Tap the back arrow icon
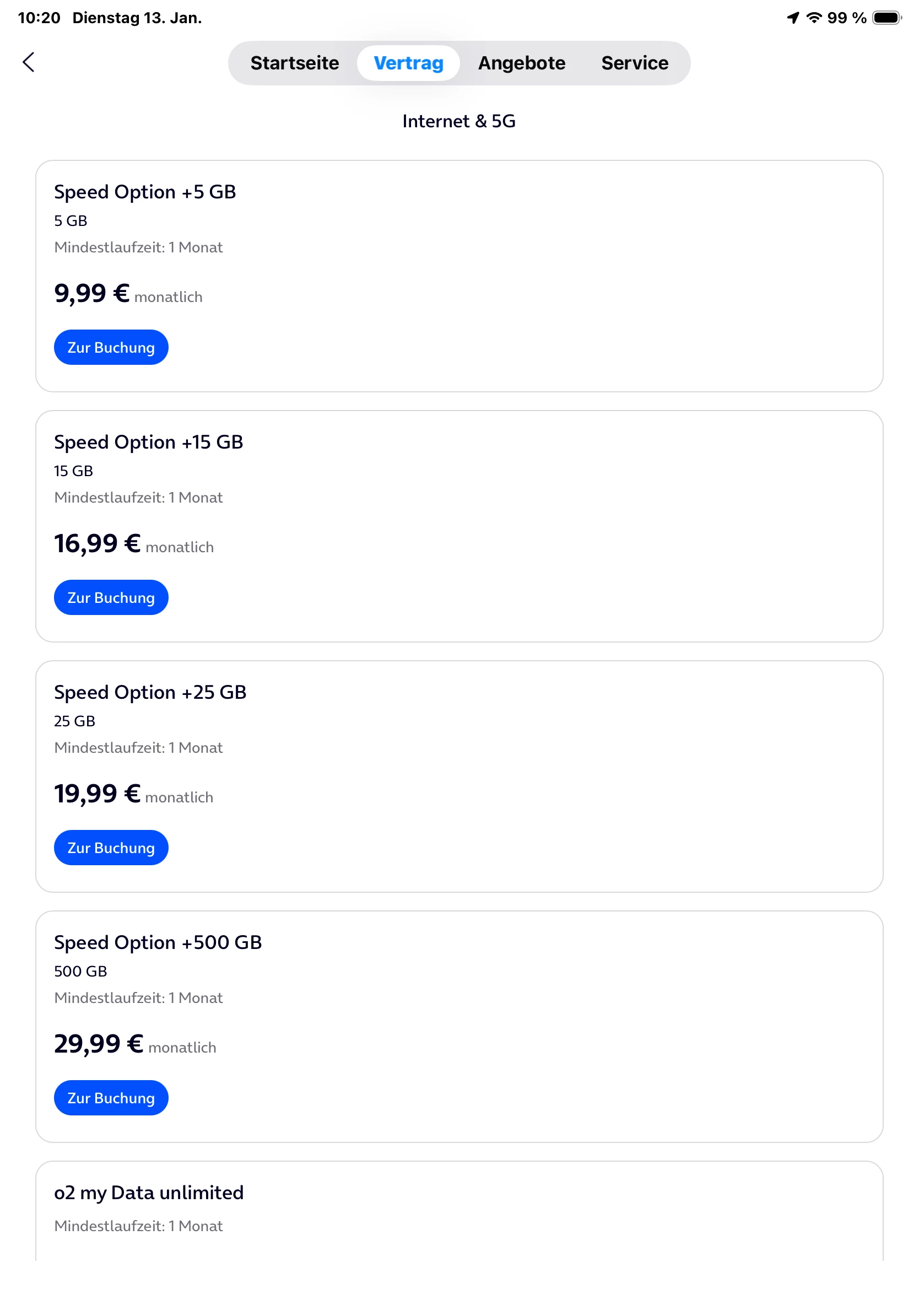The height and width of the screenshot is (1316, 919). pos(29,62)
